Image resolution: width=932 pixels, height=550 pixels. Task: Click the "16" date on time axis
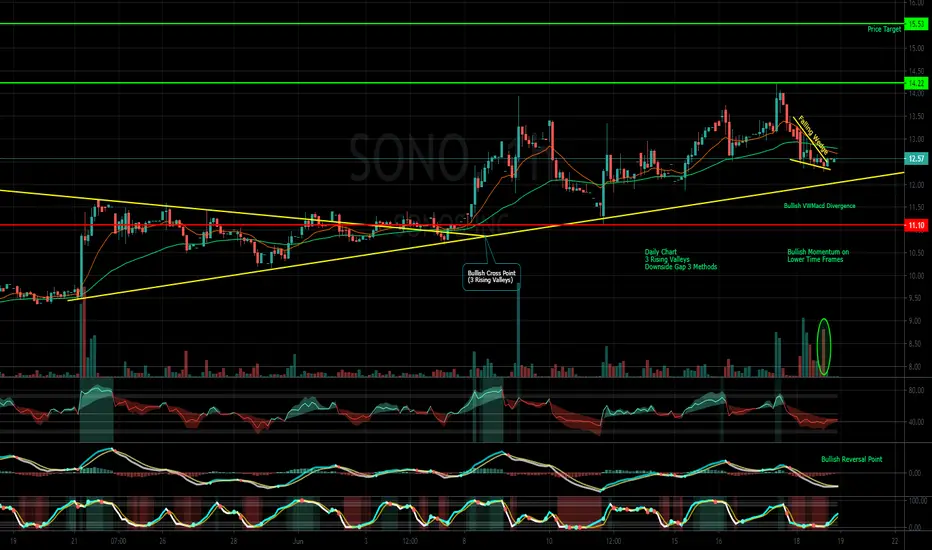(719, 541)
